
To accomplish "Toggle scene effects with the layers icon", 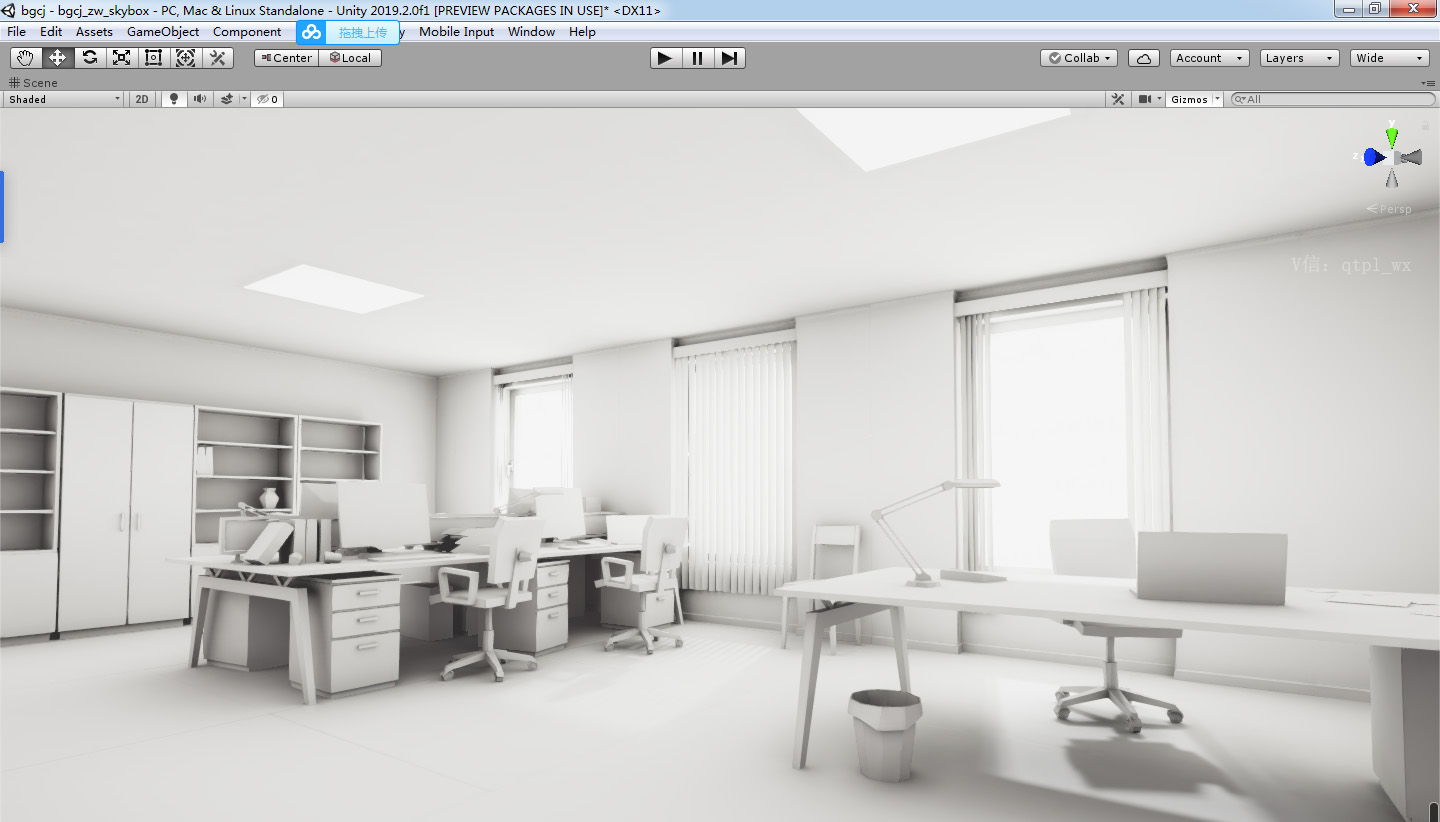I will (227, 99).
